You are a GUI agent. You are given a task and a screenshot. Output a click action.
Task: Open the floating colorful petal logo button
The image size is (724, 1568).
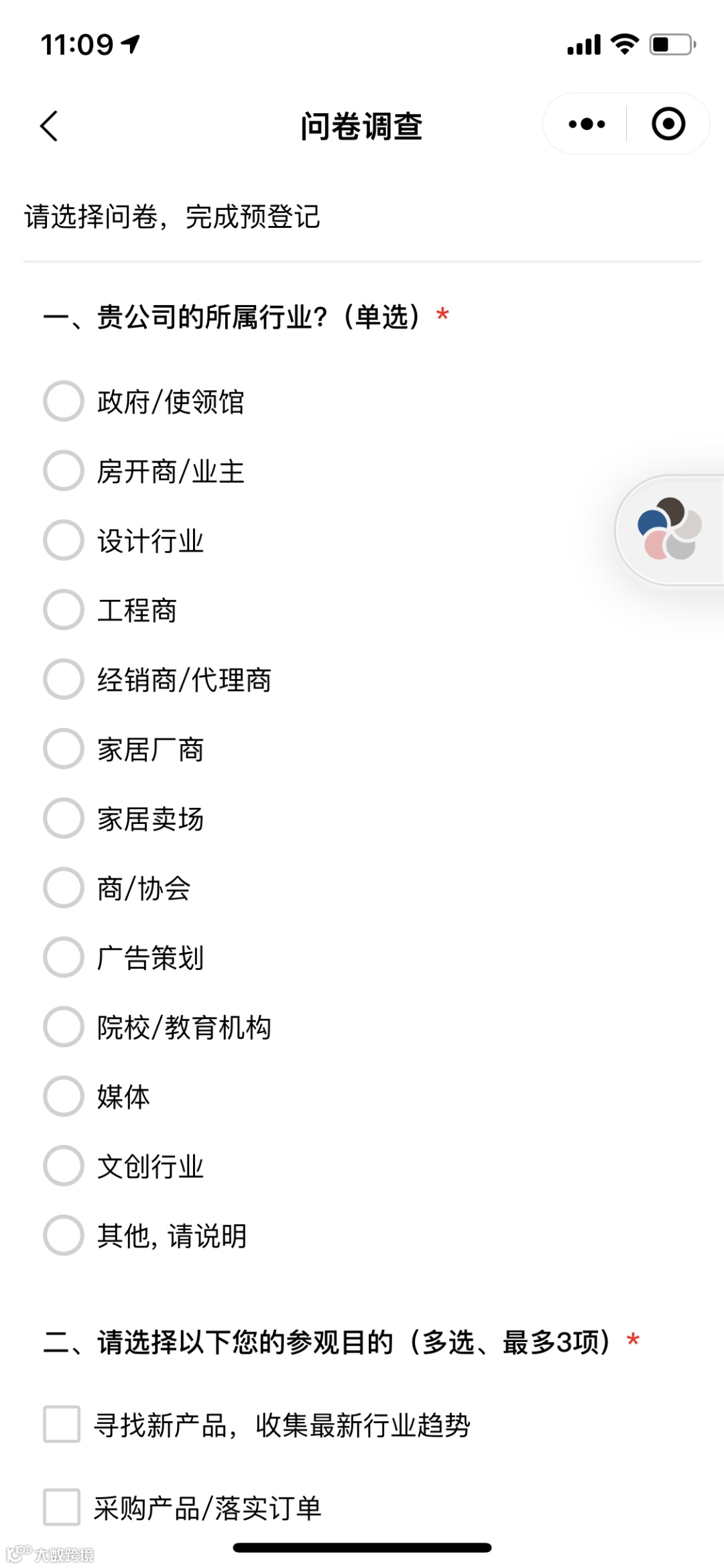pyautogui.click(x=669, y=528)
